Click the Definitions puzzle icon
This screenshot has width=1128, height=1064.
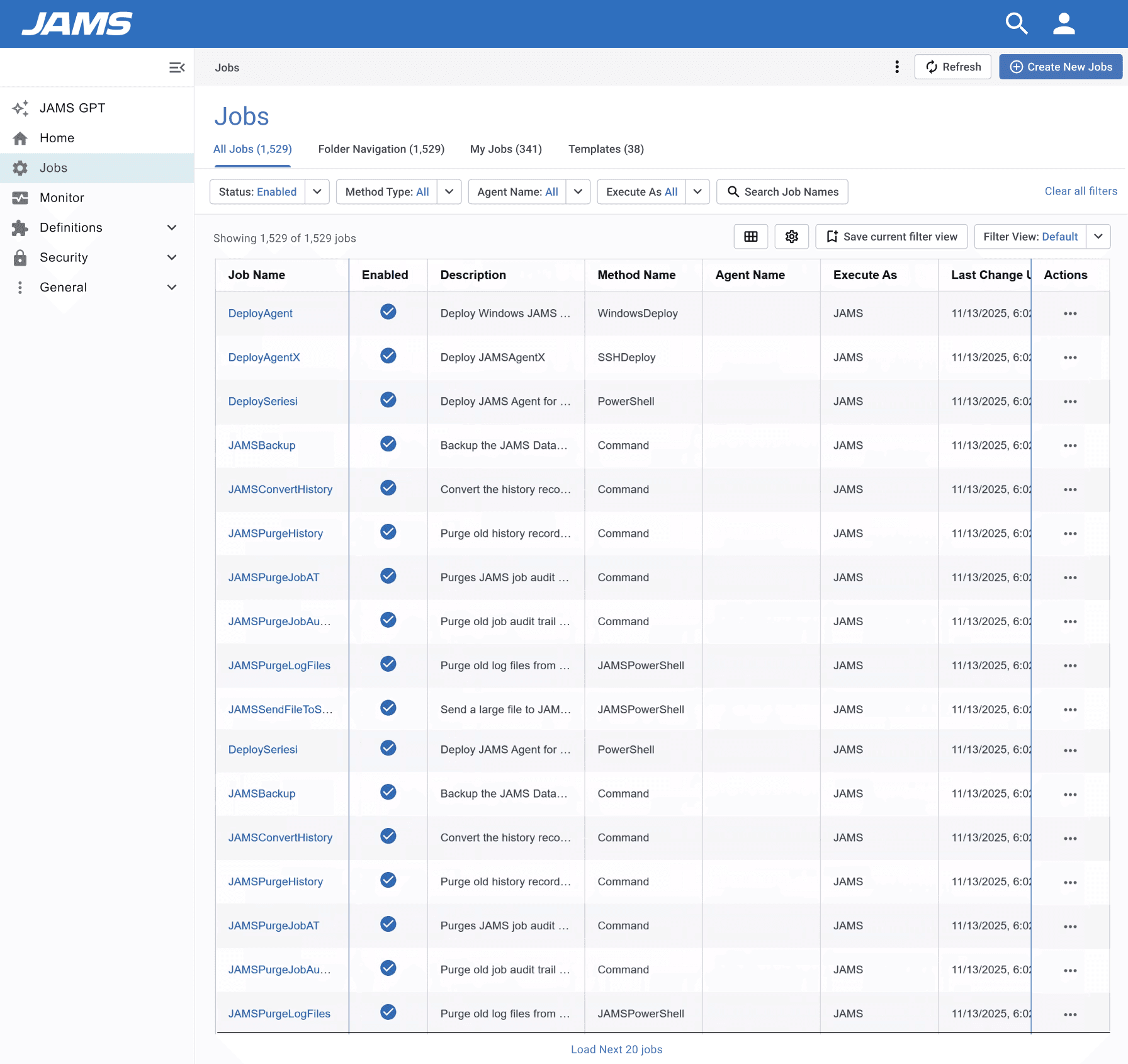pyautogui.click(x=20, y=228)
